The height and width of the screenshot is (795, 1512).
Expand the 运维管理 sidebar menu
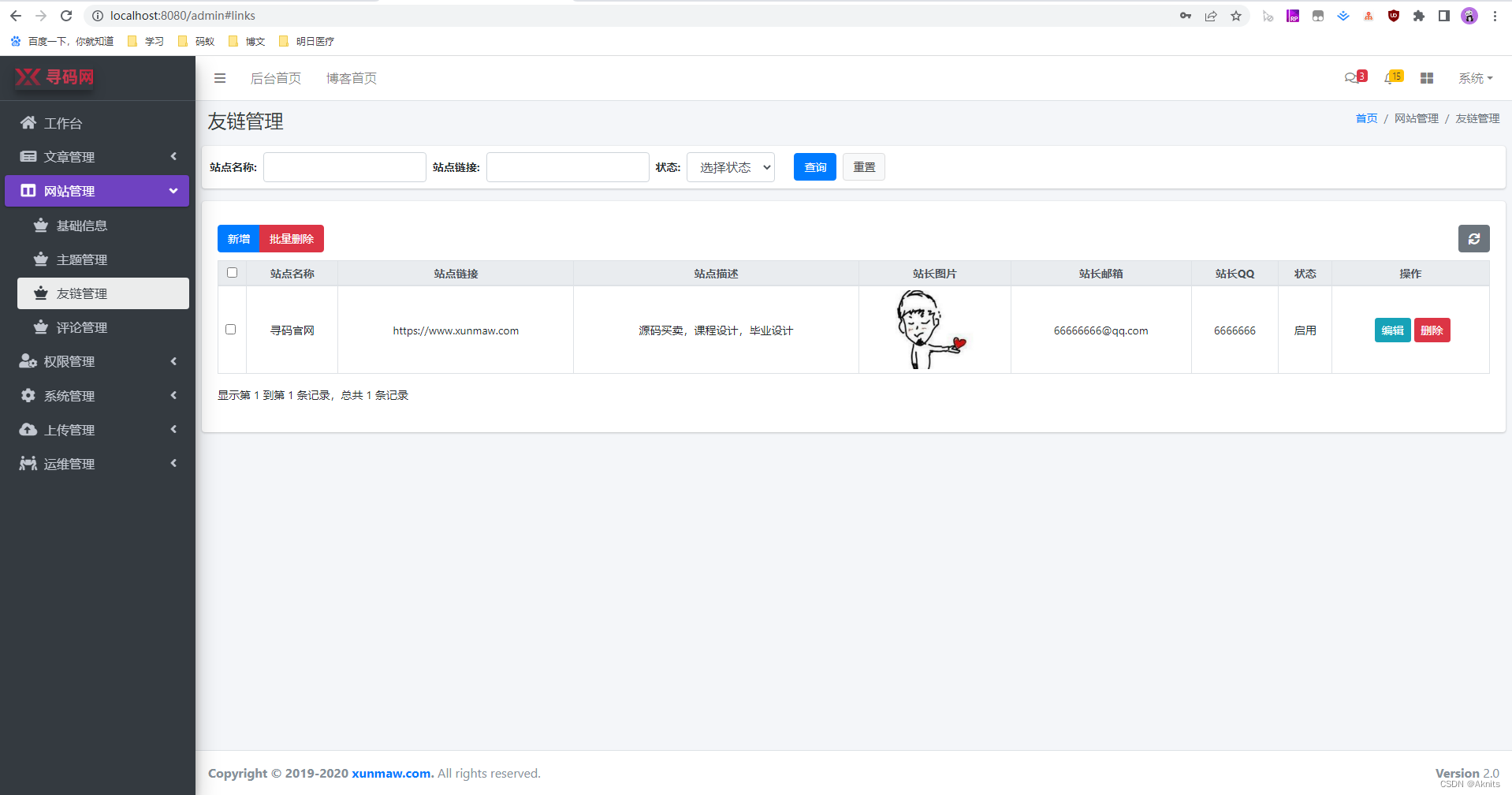coord(97,464)
